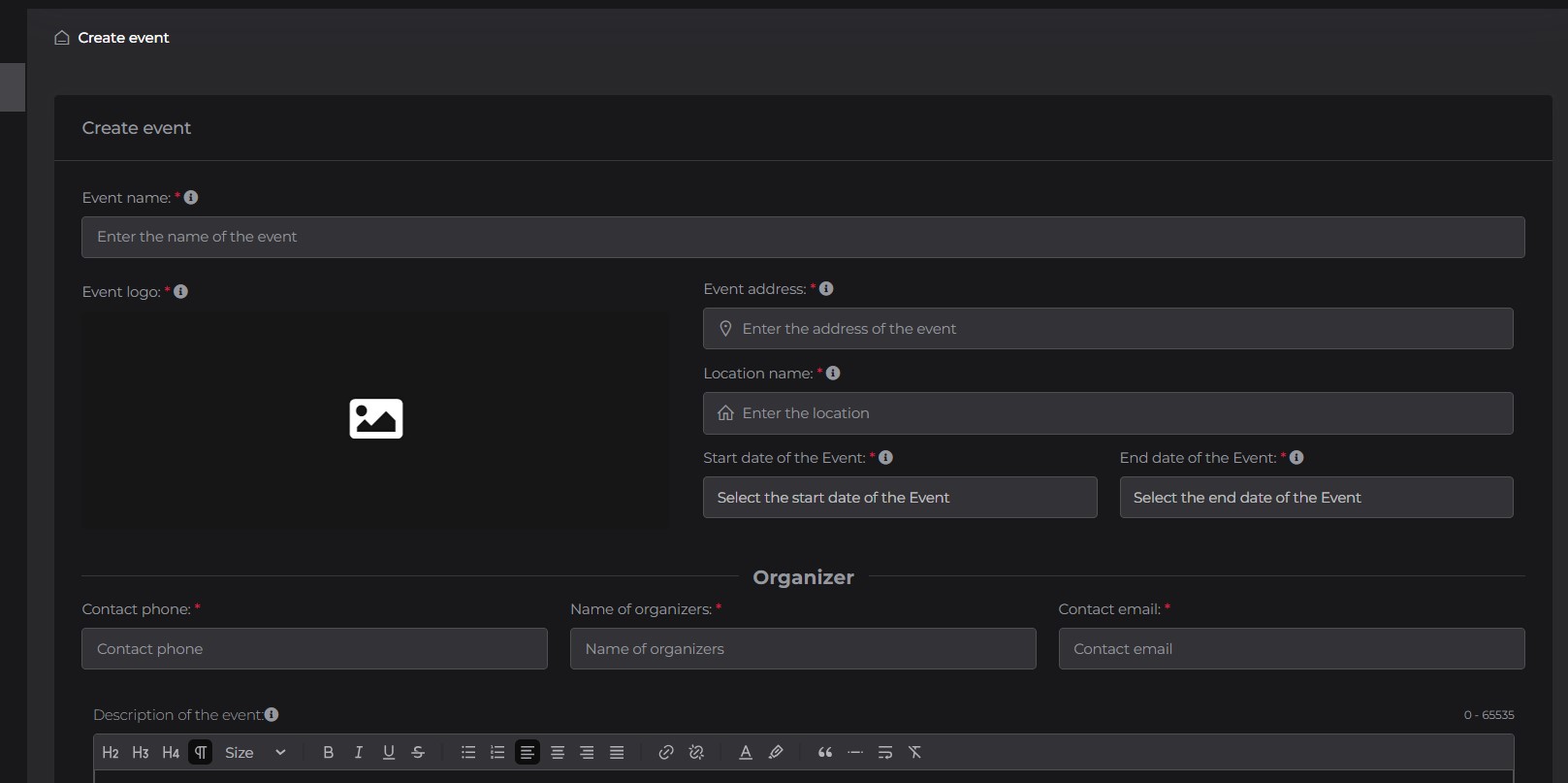Viewport: 1568px width, 783px height.
Task: Clear formatting in the description editor
Action: coord(914,752)
